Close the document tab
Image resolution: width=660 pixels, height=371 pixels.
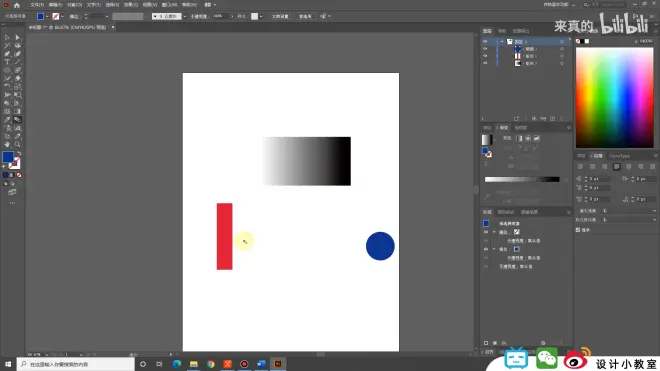point(113,27)
